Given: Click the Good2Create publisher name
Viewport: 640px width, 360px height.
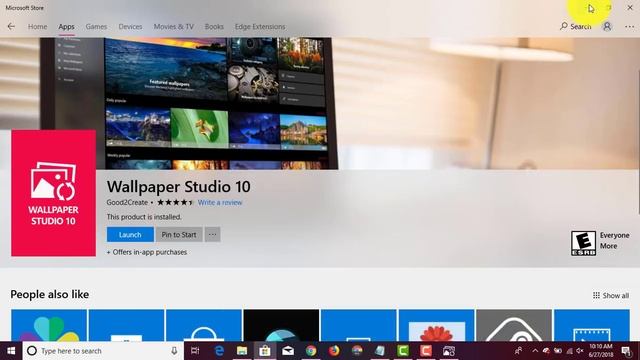Looking at the screenshot, I should 127,202.
